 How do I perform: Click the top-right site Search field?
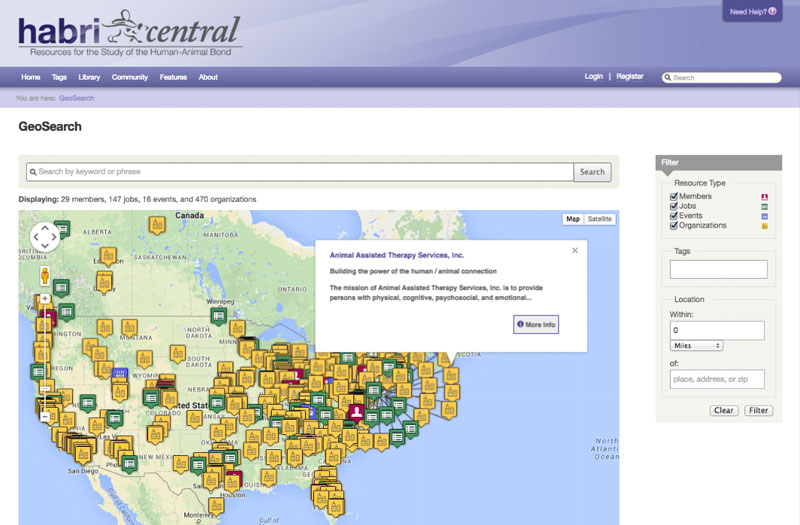(721, 78)
